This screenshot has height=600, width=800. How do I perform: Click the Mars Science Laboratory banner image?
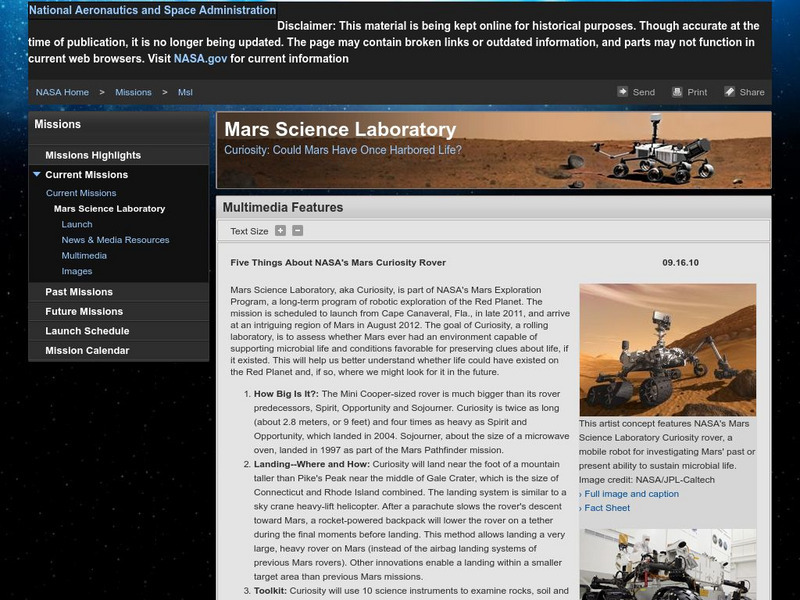pyautogui.click(x=494, y=151)
